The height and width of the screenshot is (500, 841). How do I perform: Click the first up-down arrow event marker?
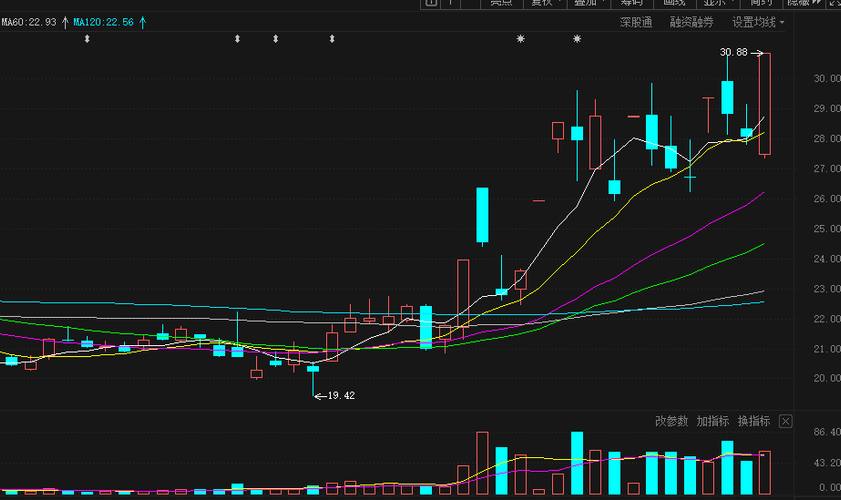pos(87,39)
